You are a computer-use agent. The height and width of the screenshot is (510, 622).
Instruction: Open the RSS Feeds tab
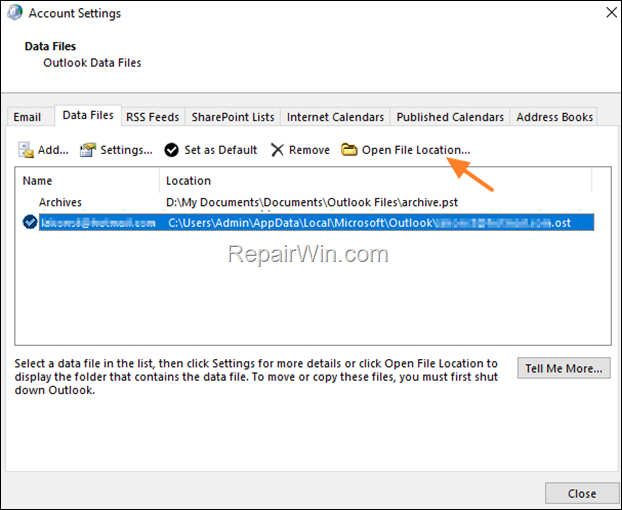click(x=153, y=117)
